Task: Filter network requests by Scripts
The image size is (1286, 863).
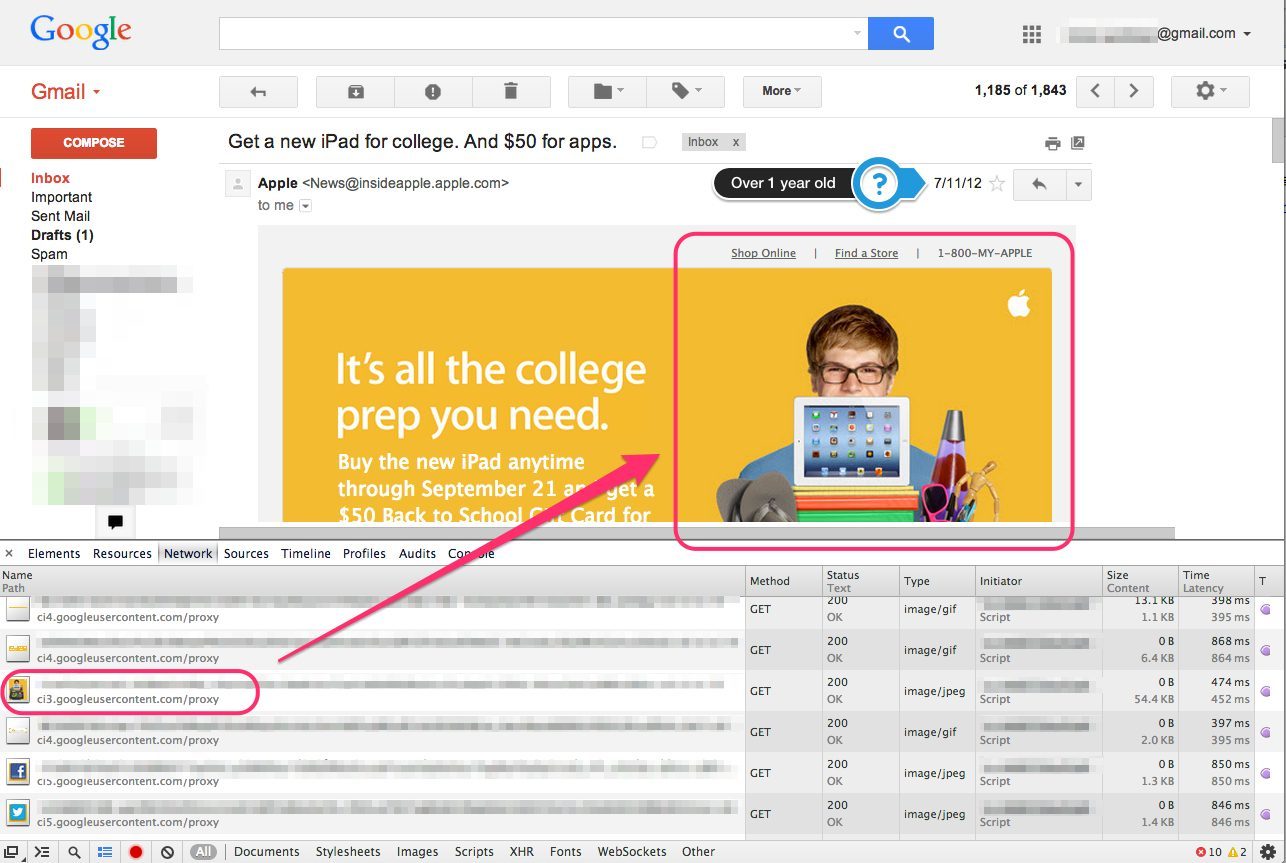Action: click(474, 852)
